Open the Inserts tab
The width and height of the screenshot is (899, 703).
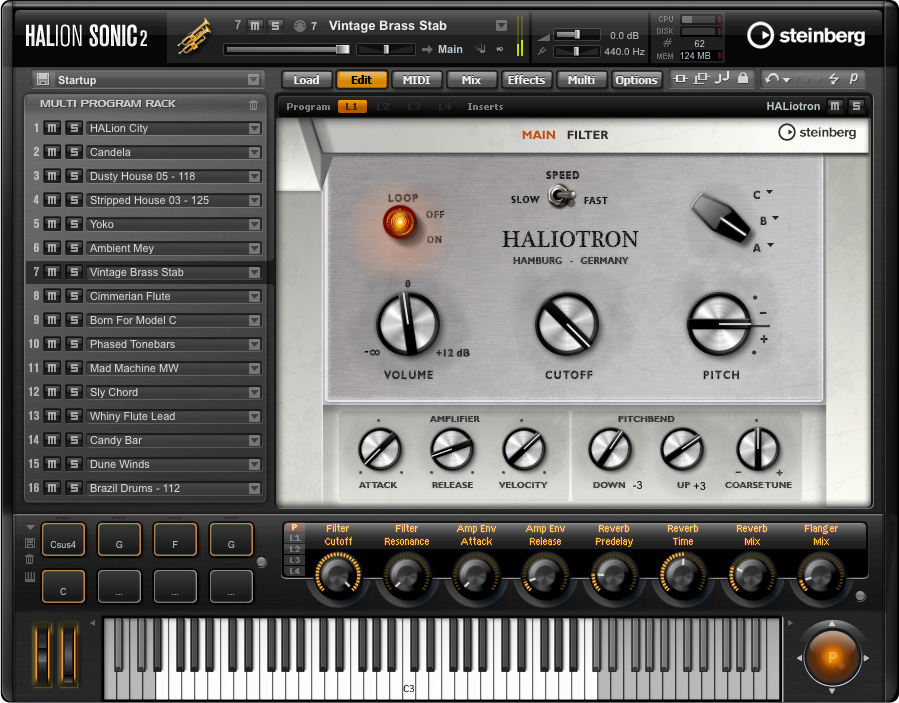pos(485,107)
